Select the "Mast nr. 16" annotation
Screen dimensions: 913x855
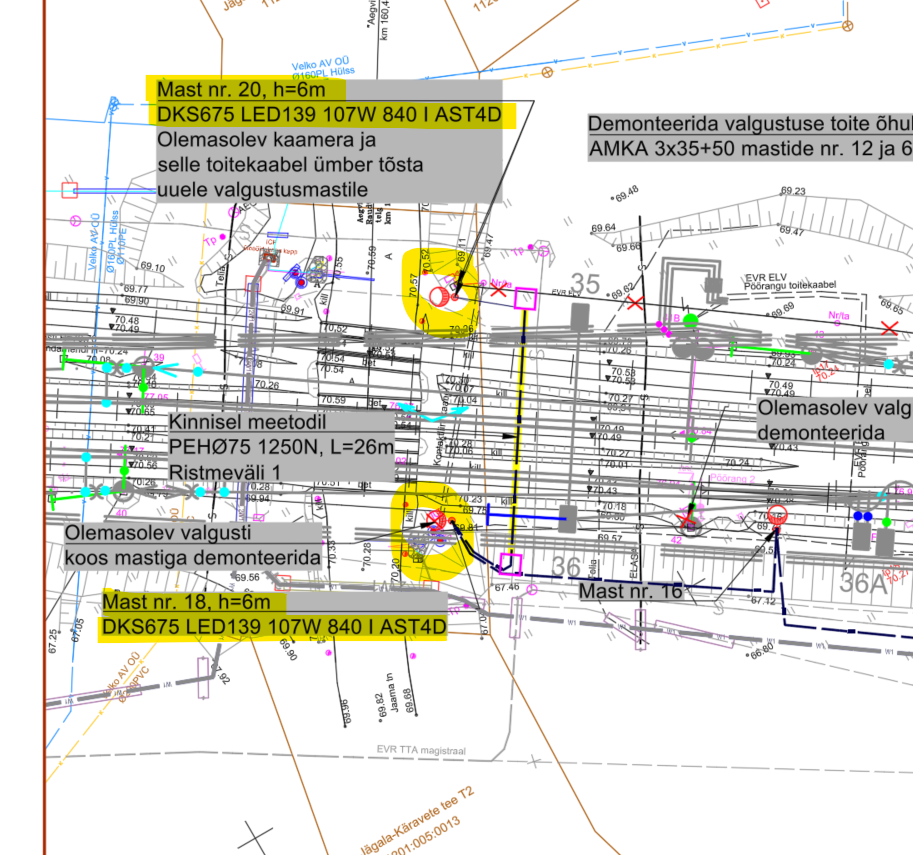(630, 592)
